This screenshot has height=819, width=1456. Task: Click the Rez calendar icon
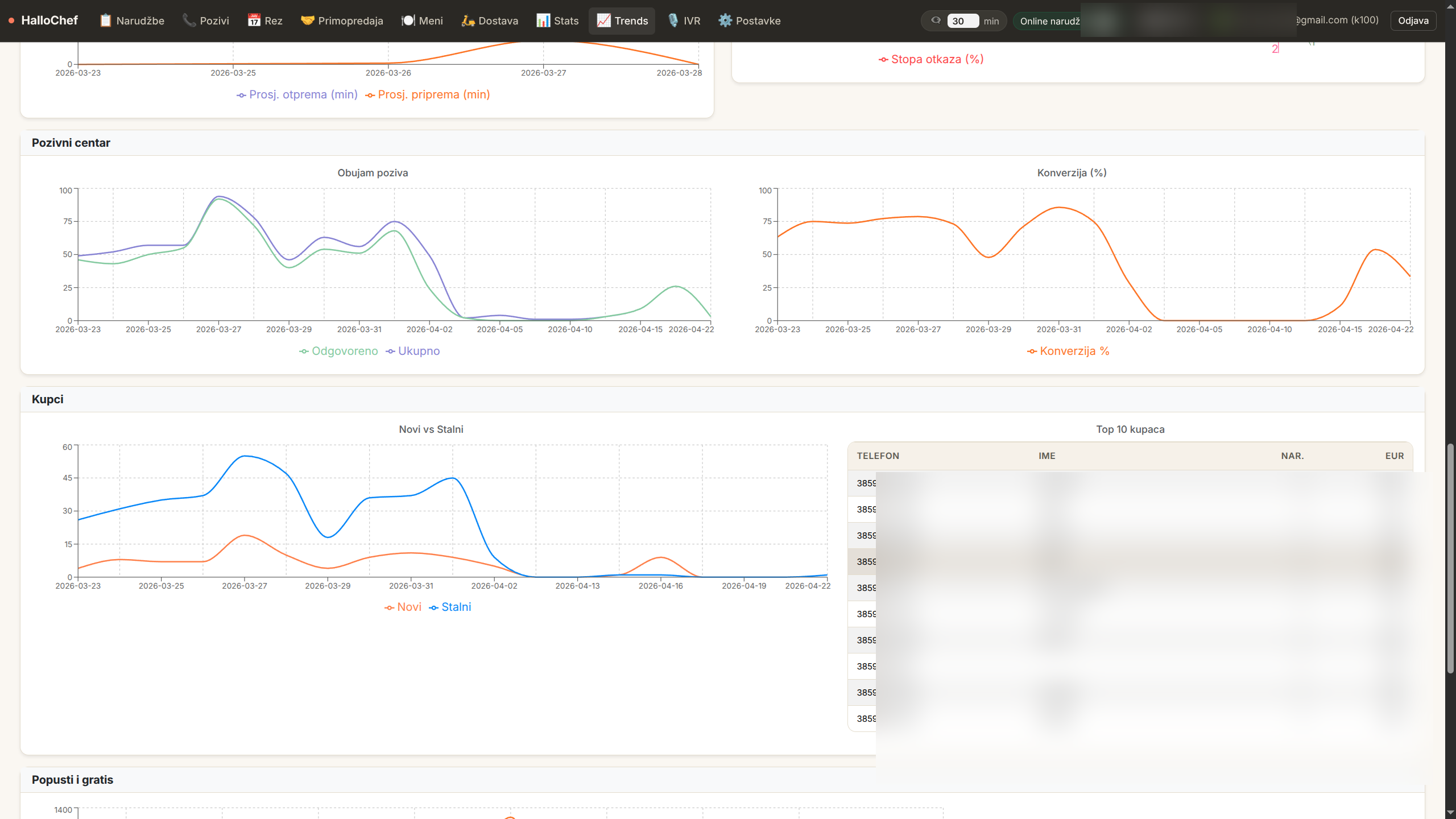[x=254, y=20]
